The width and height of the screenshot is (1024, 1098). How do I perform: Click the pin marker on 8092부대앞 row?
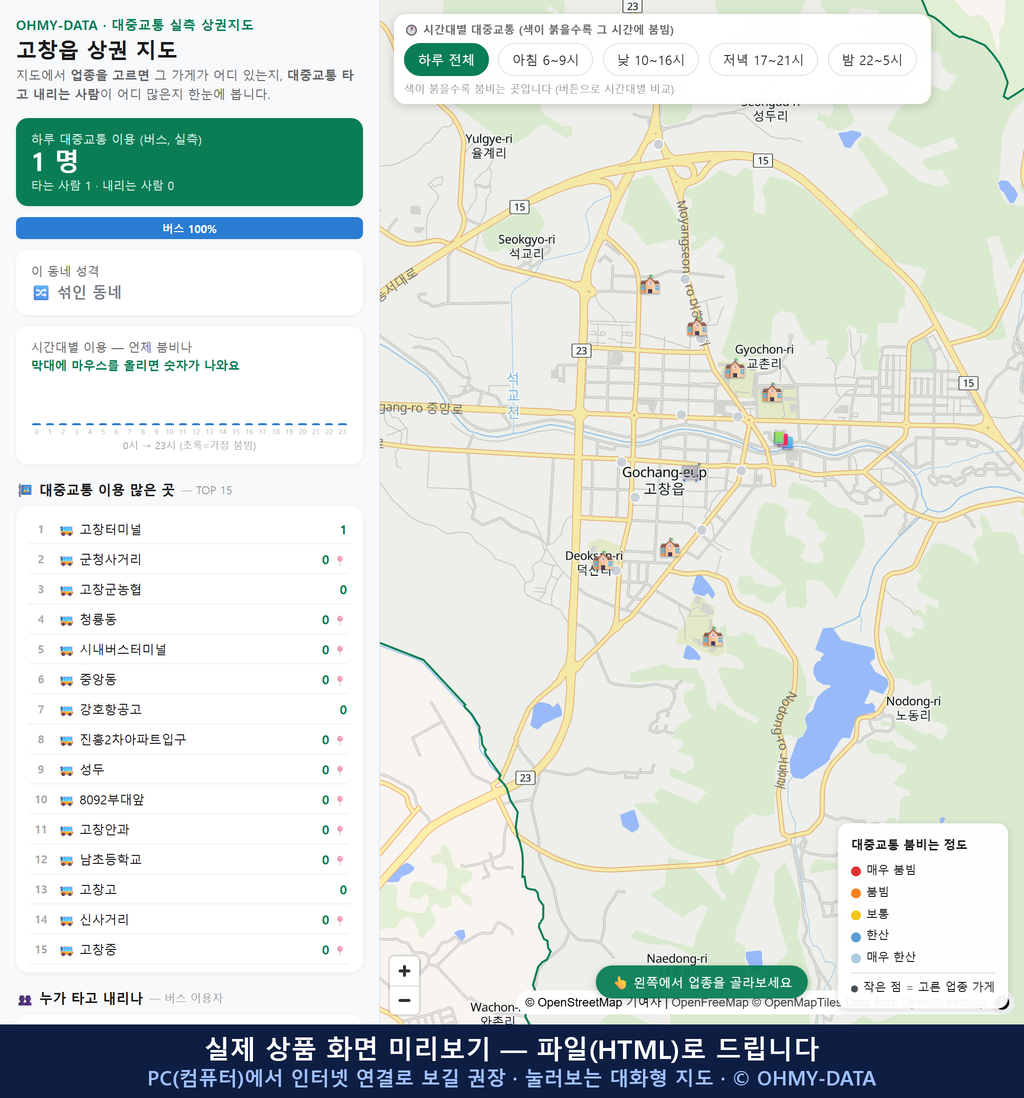(x=340, y=800)
